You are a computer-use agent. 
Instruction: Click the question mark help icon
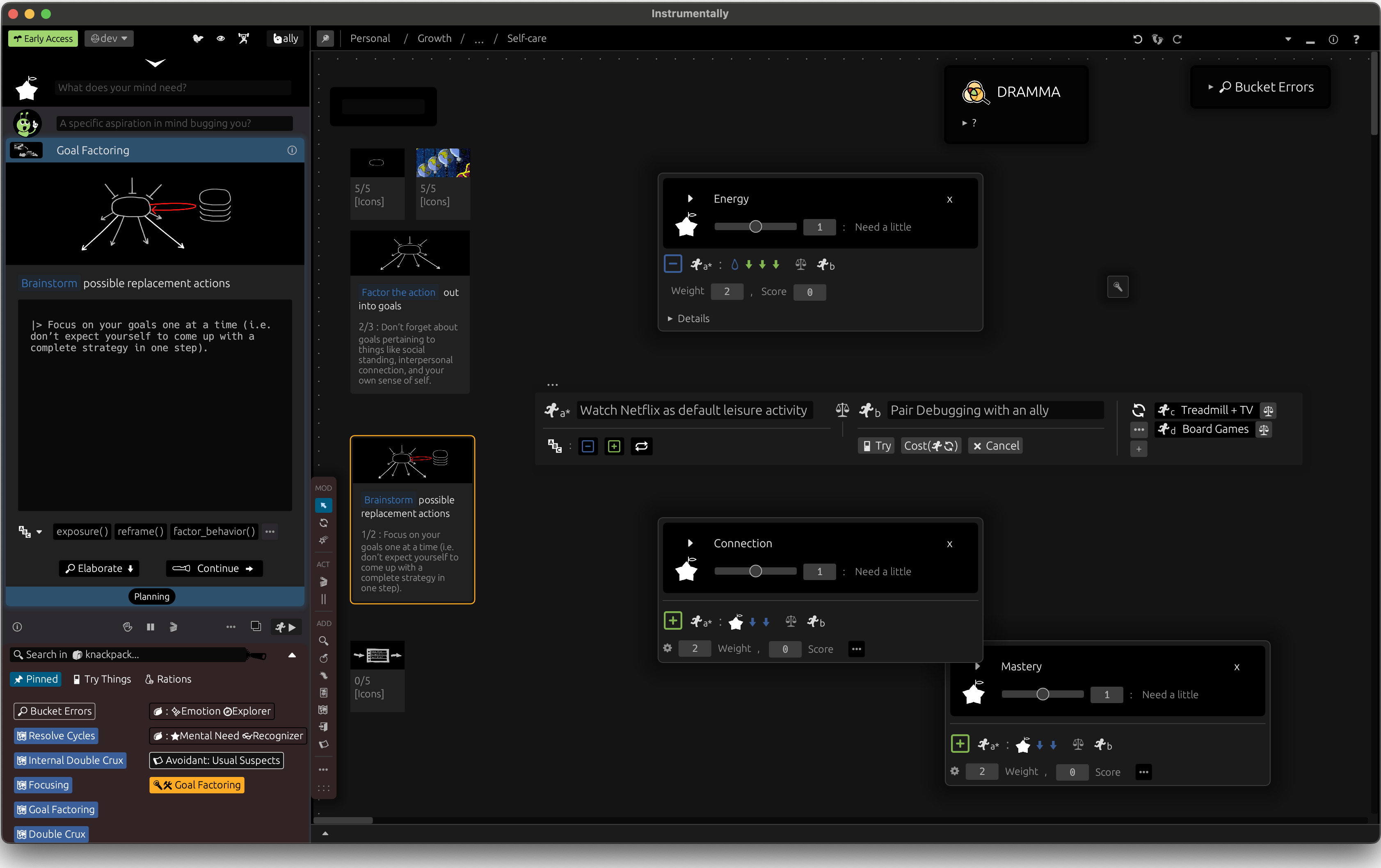(1356, 39)
